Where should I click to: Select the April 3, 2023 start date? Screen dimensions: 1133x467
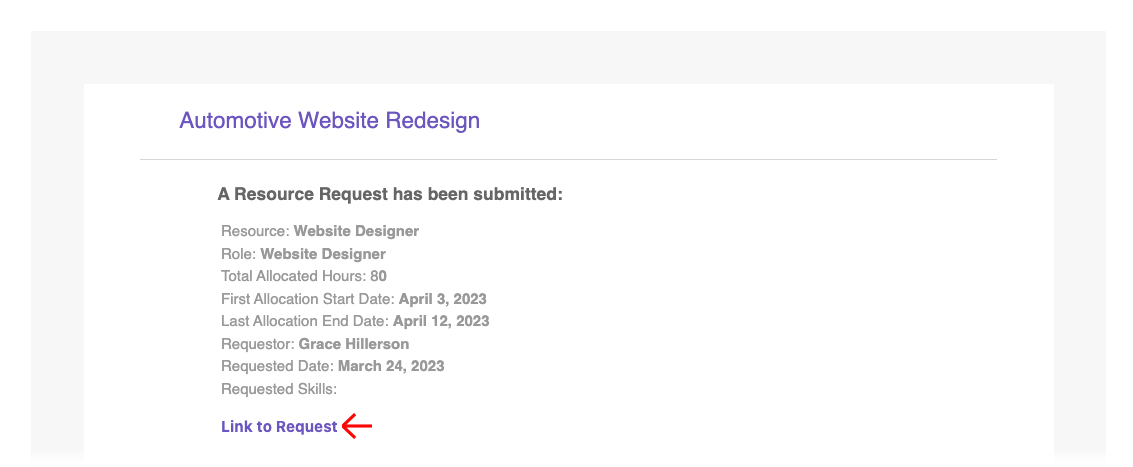[x=442, y=299]
